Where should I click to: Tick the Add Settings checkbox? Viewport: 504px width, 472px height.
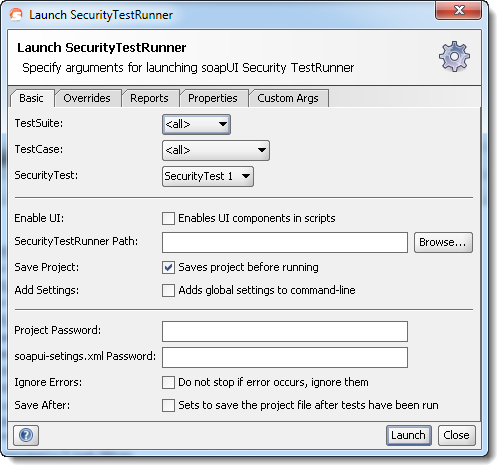click(168, 290)
